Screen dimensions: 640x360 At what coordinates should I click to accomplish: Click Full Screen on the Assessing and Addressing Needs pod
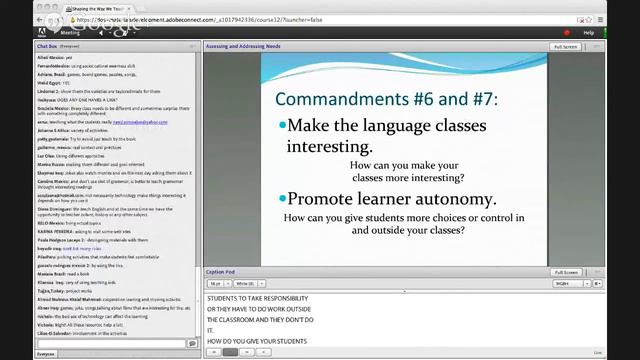tap(565, 47)
